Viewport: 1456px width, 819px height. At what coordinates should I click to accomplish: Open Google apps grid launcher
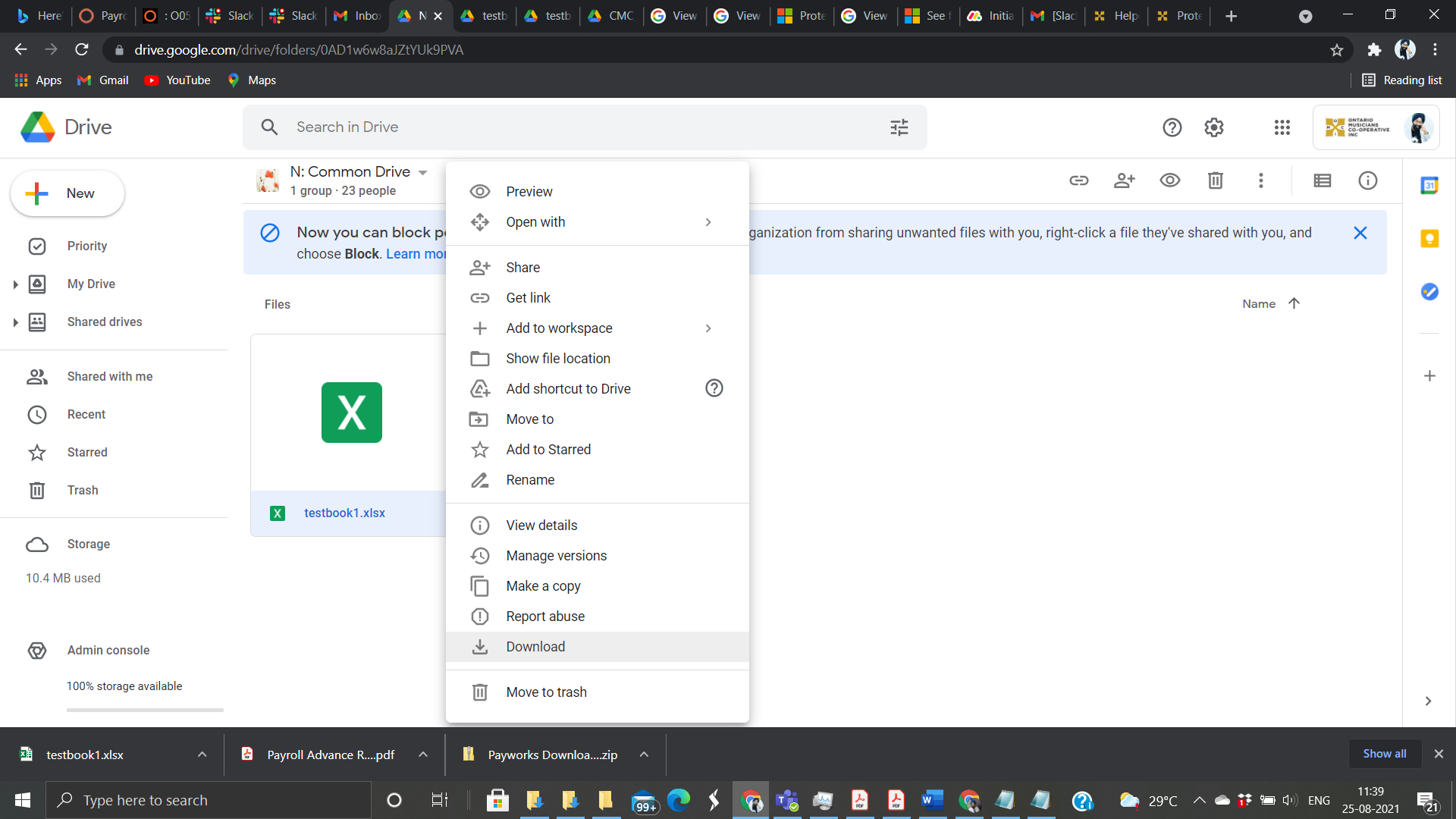(1282, 127)
